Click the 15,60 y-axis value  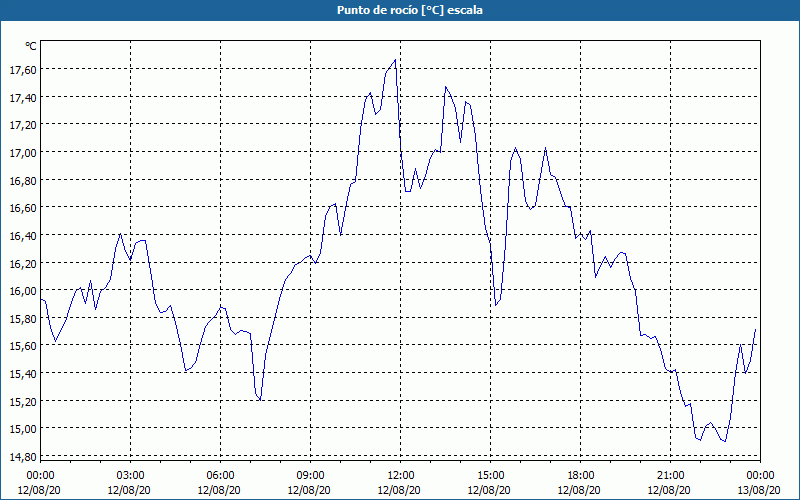tap(23, 346)
